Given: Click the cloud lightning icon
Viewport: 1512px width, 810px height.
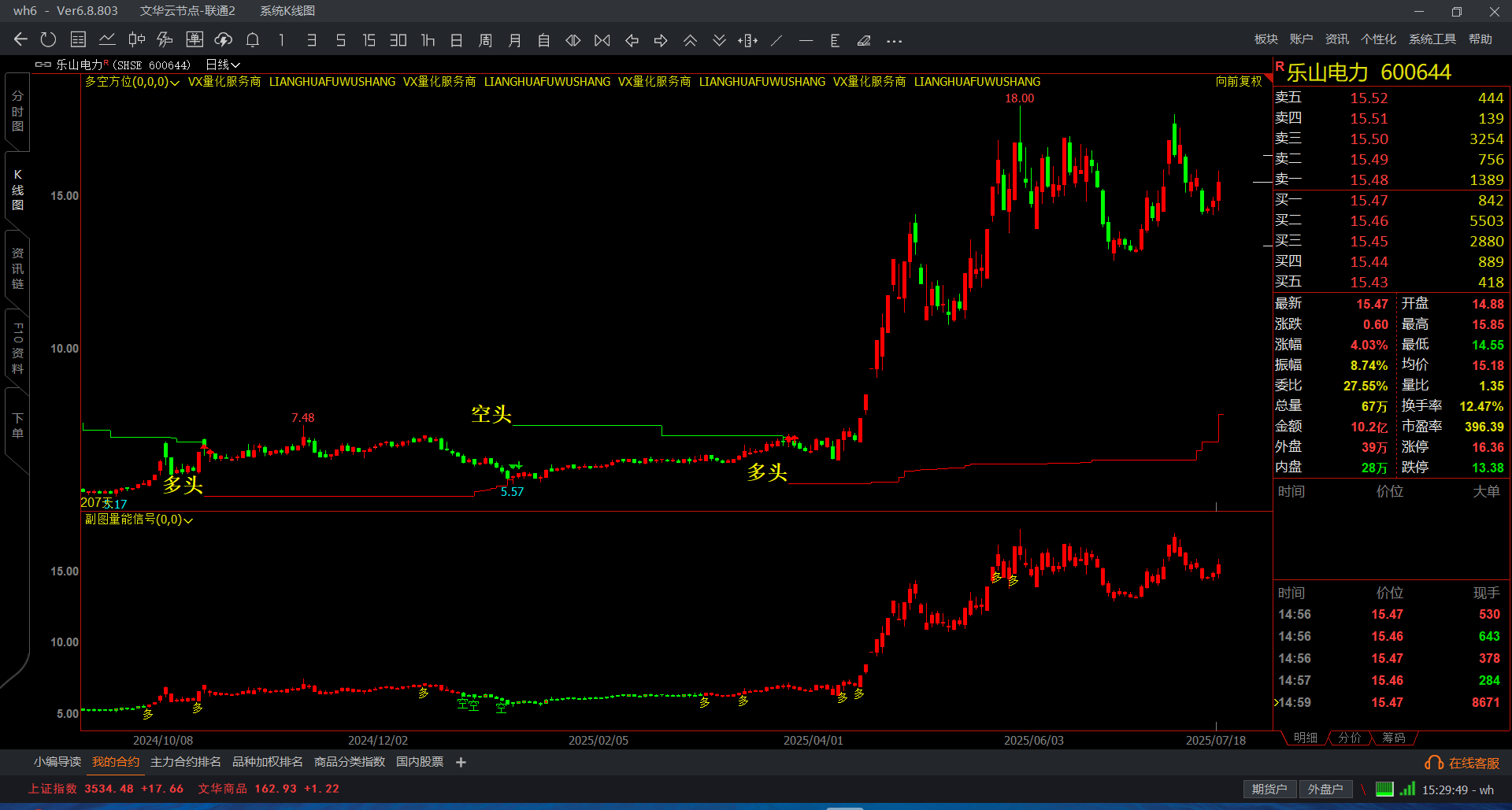Looking at the screenshot, I should [x=224, y=39].
